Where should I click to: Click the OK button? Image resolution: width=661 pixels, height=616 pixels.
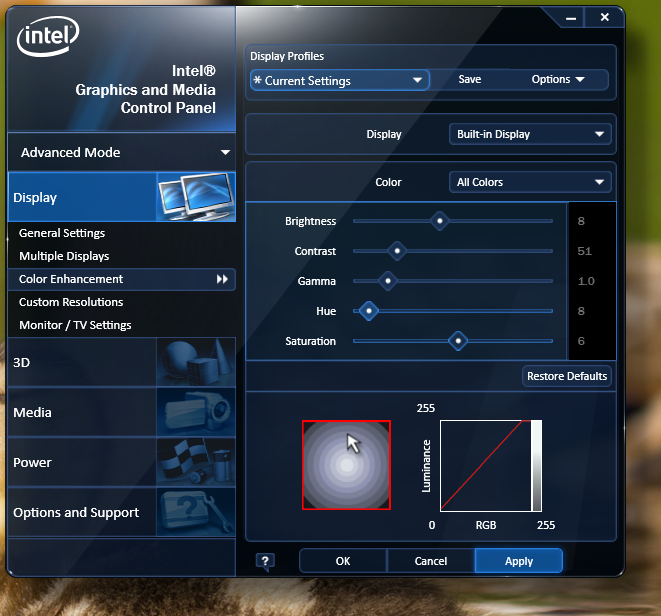click(x=343, y=561)
